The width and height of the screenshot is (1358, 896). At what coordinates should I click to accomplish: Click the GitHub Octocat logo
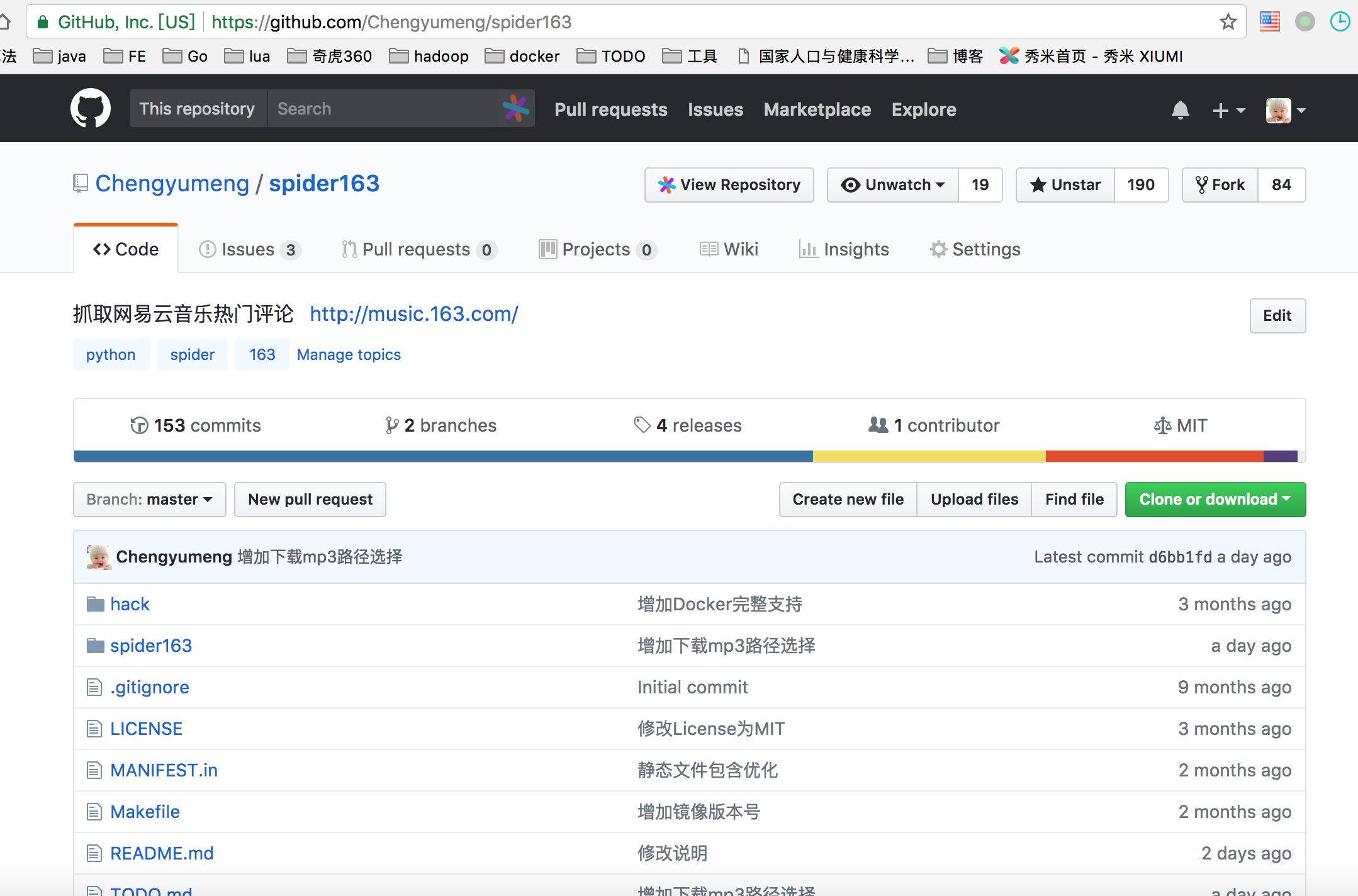90,108
